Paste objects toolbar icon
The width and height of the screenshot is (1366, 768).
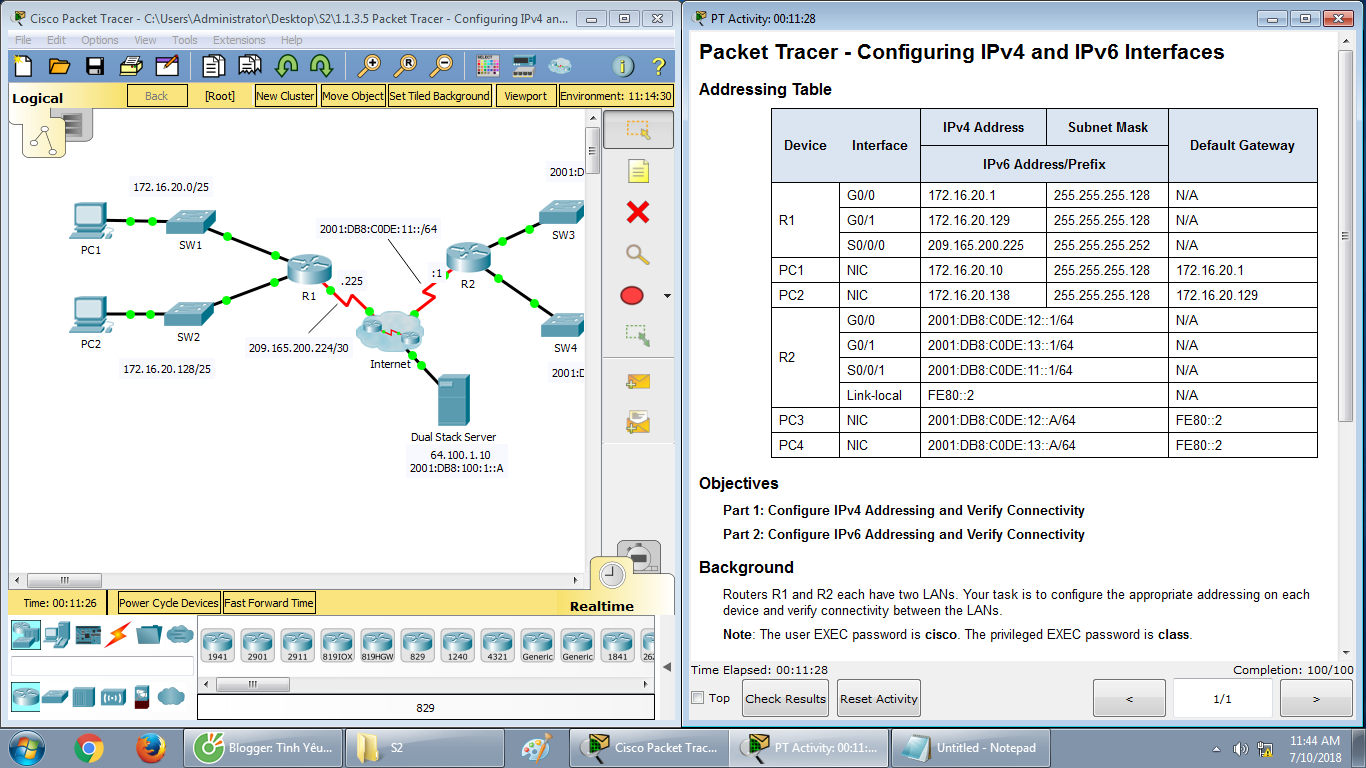tap(249, 66)
